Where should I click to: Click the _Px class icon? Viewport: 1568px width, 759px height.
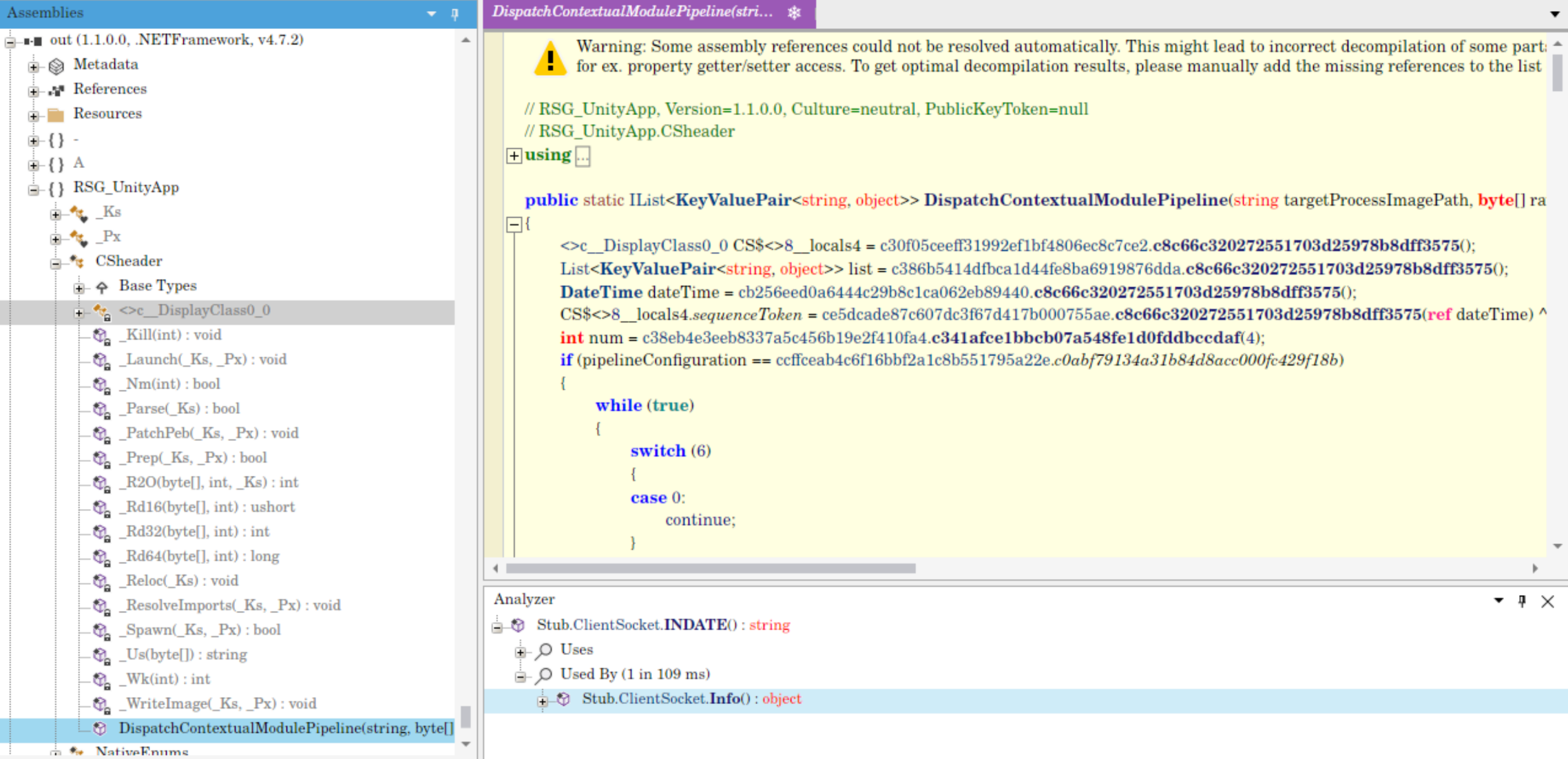click(79, 238)
